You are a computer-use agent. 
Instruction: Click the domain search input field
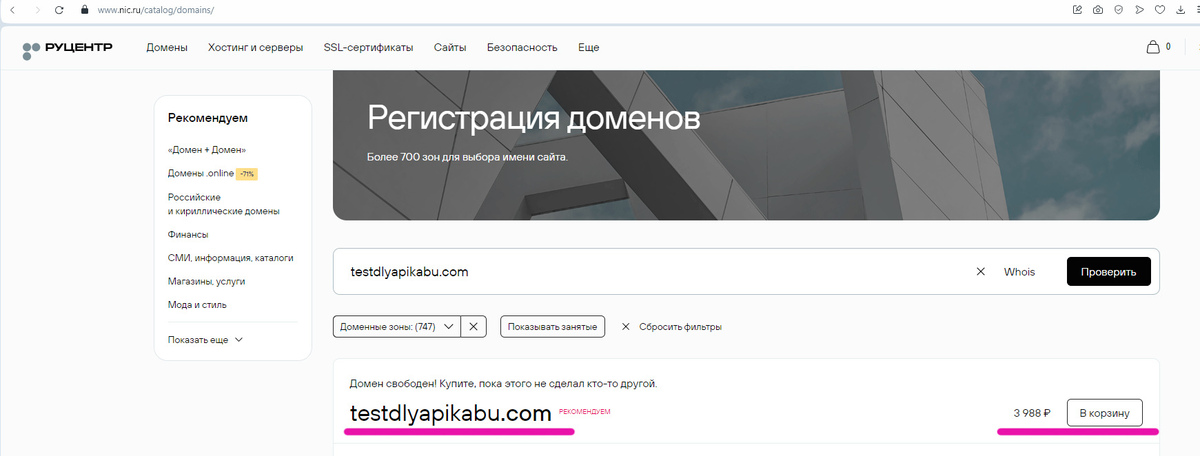click(x=650, y=272)
